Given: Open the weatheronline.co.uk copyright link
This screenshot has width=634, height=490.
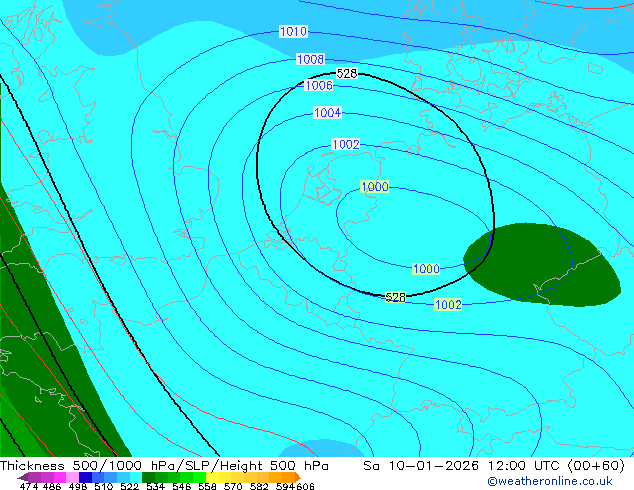Looking at the screenshot, I should point(550,481).
